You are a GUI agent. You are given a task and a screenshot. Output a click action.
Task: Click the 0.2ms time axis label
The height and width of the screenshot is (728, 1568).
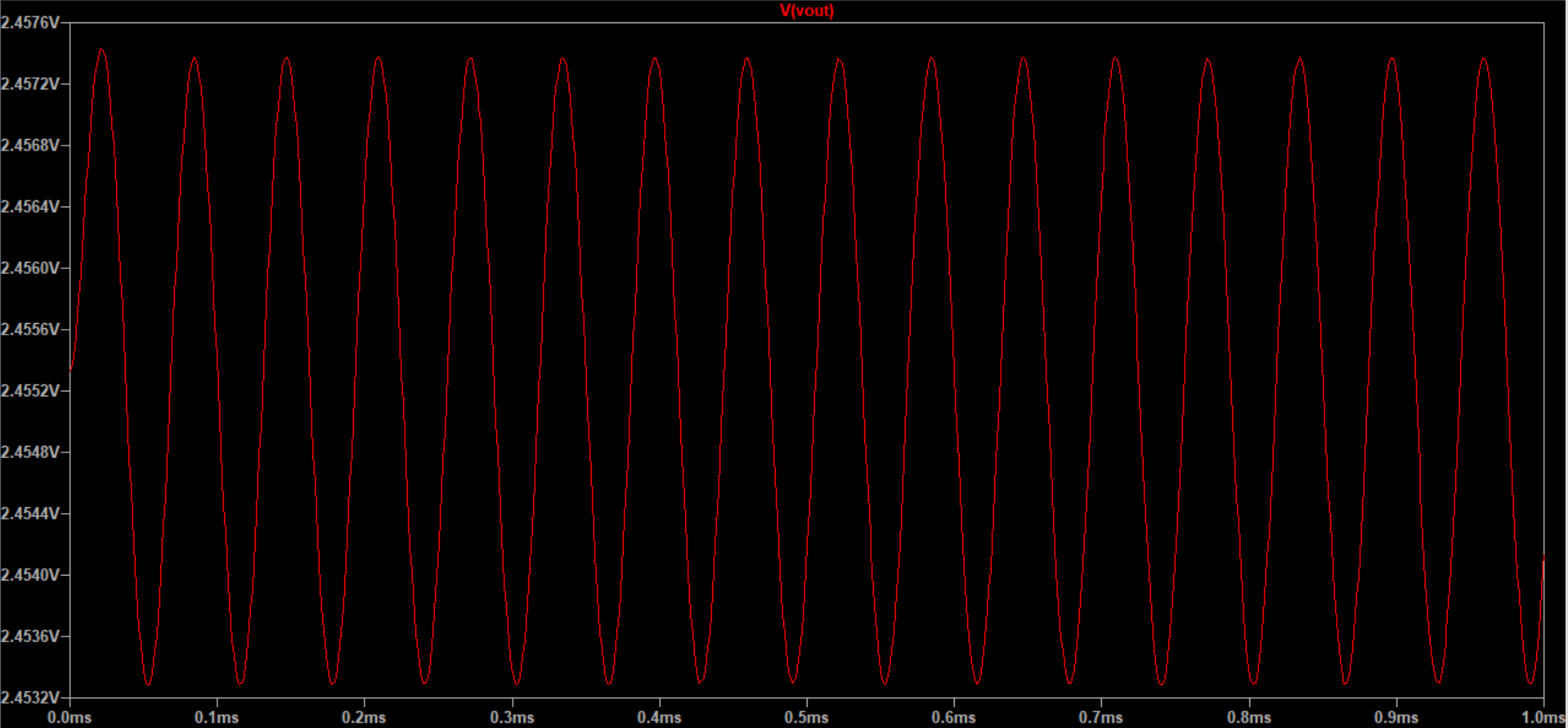point(364,717)
